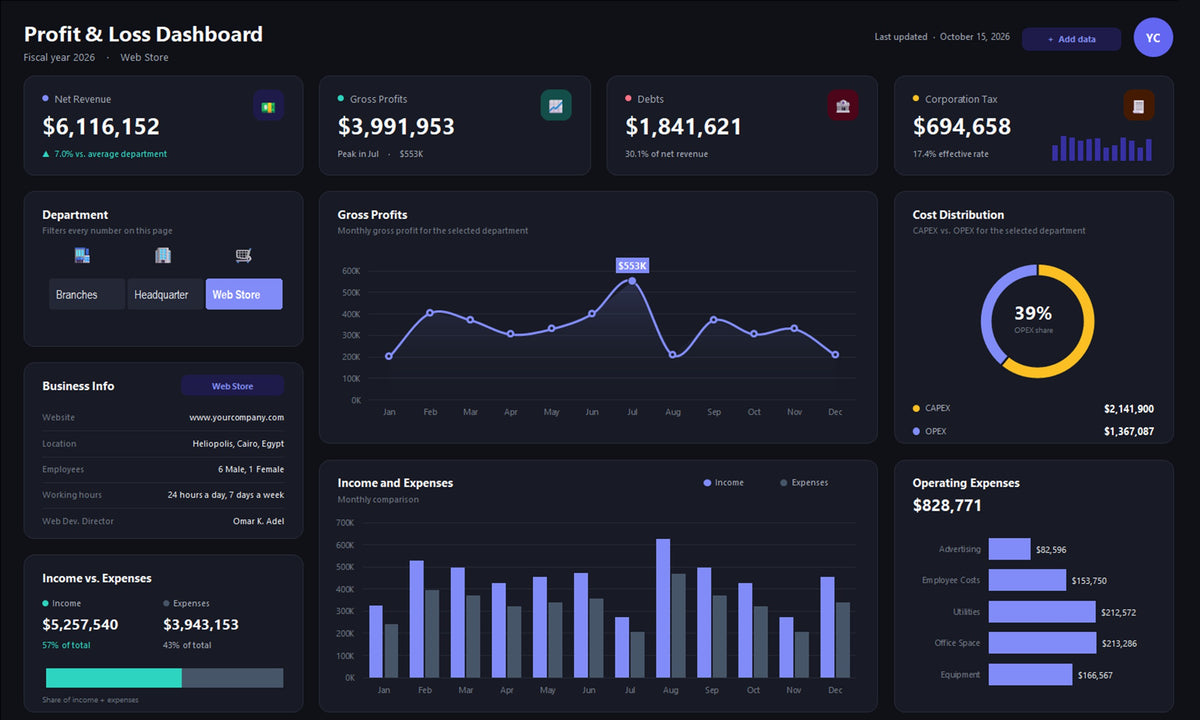This screenshot has height=720, width=1200.
Task: Click the Corporation Tax document icon
Action: pyautogui.click(x=1139, y=105)
